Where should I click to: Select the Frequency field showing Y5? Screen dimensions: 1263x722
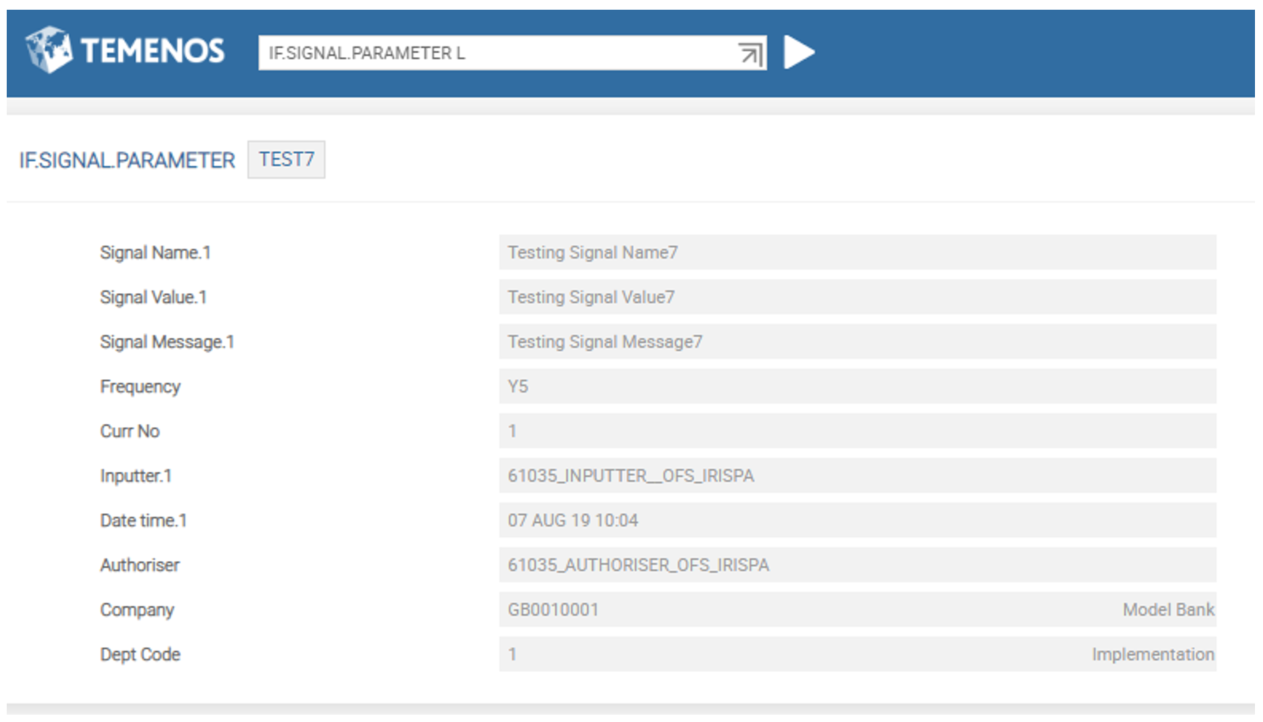pos(856,386)
